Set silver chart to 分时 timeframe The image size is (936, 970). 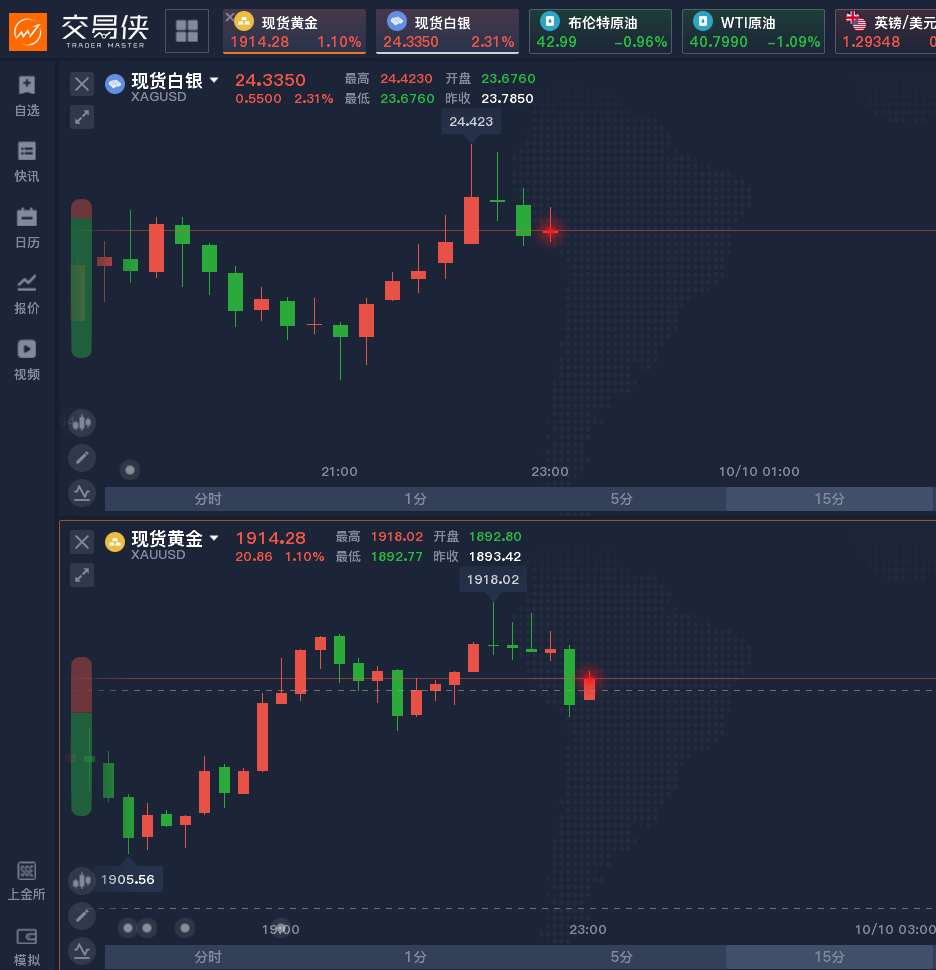(208, 499)
